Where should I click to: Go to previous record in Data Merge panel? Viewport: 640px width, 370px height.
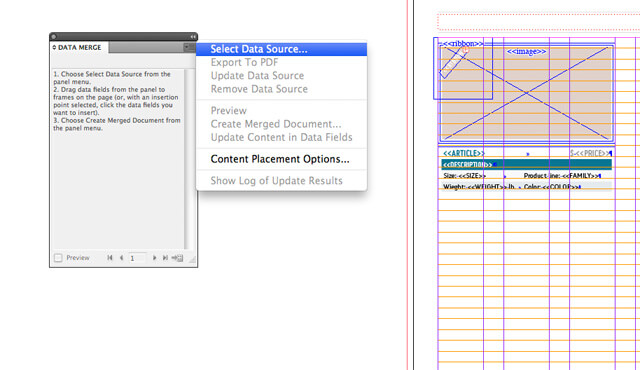(121, 258)
